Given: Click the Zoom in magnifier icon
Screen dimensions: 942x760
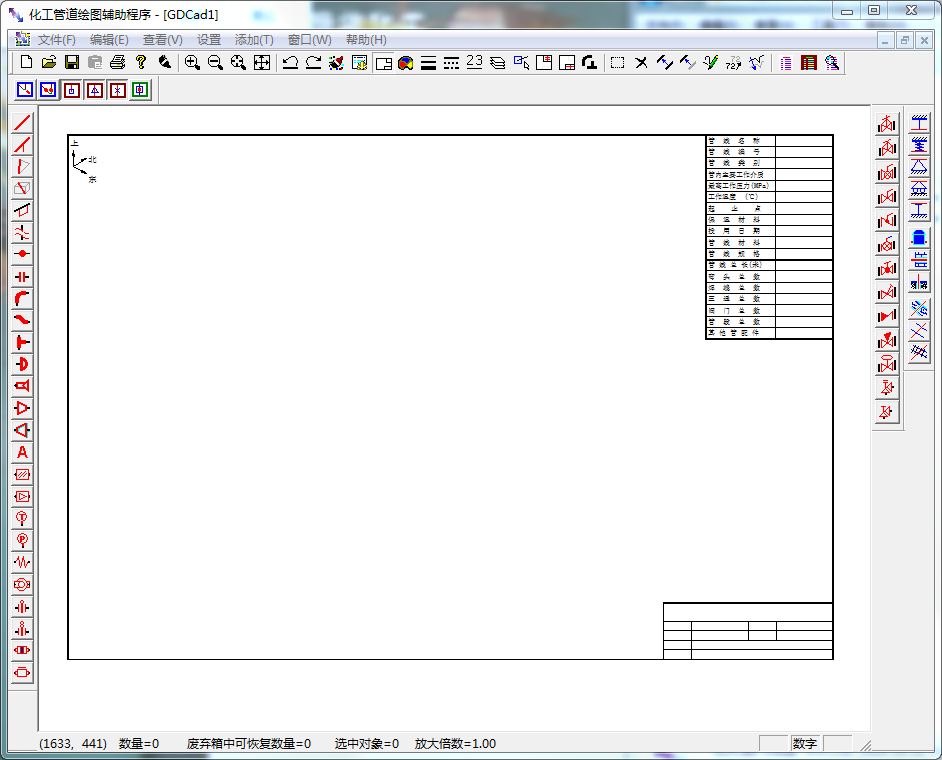Looking at the screenshot, I should pos(192,62).
